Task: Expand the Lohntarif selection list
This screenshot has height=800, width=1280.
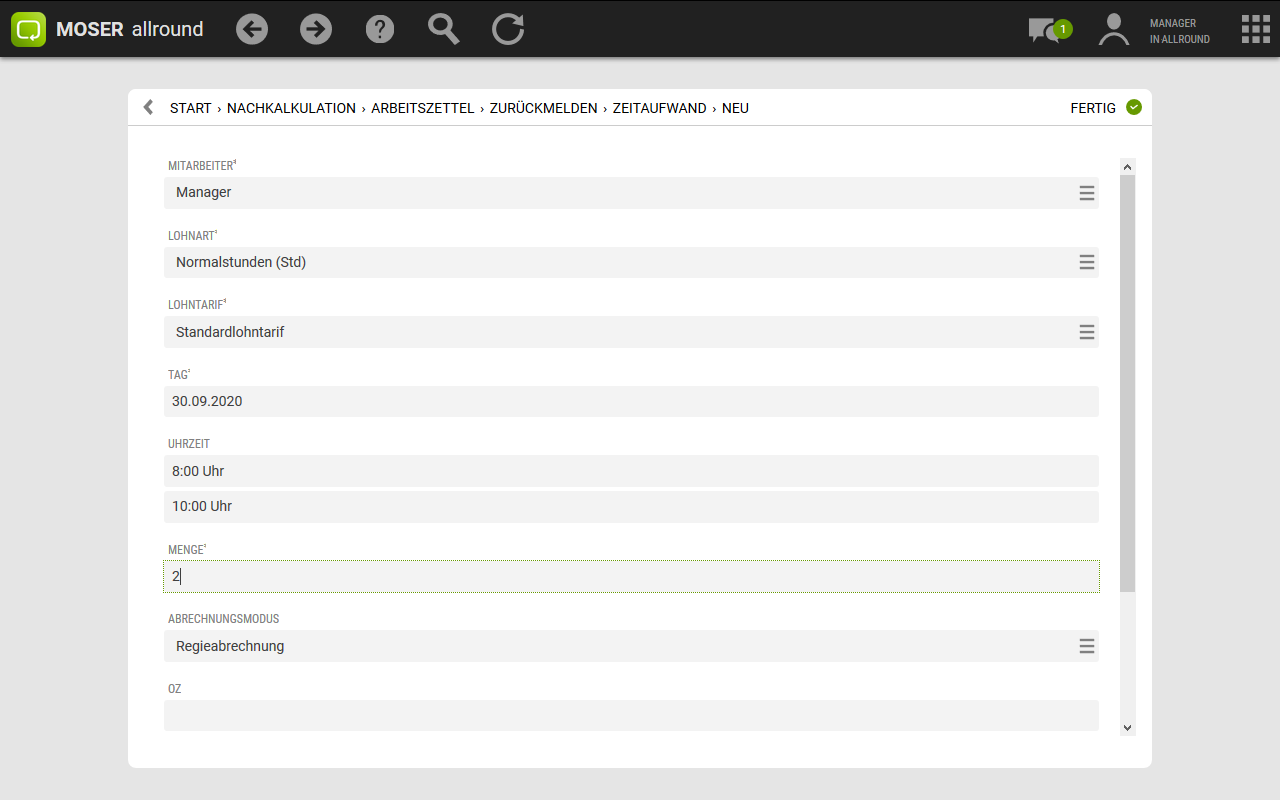Action: coord(1087,332)
